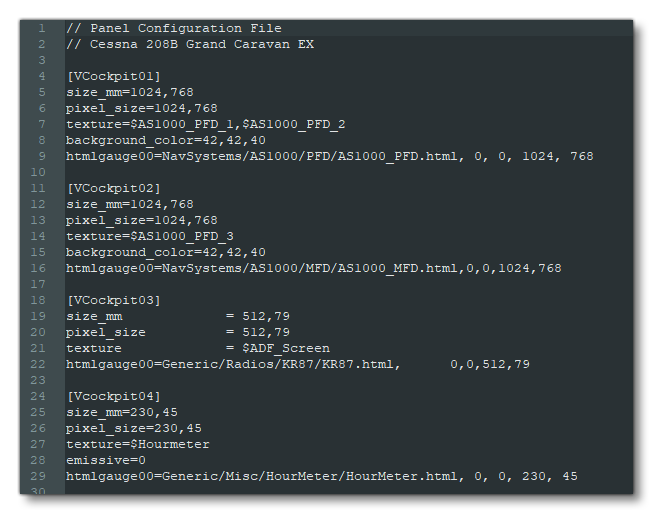This screenshot has width=653, height=514.
Task: Click the KR87.html gauge line
Action: click(x=297, y=364)
